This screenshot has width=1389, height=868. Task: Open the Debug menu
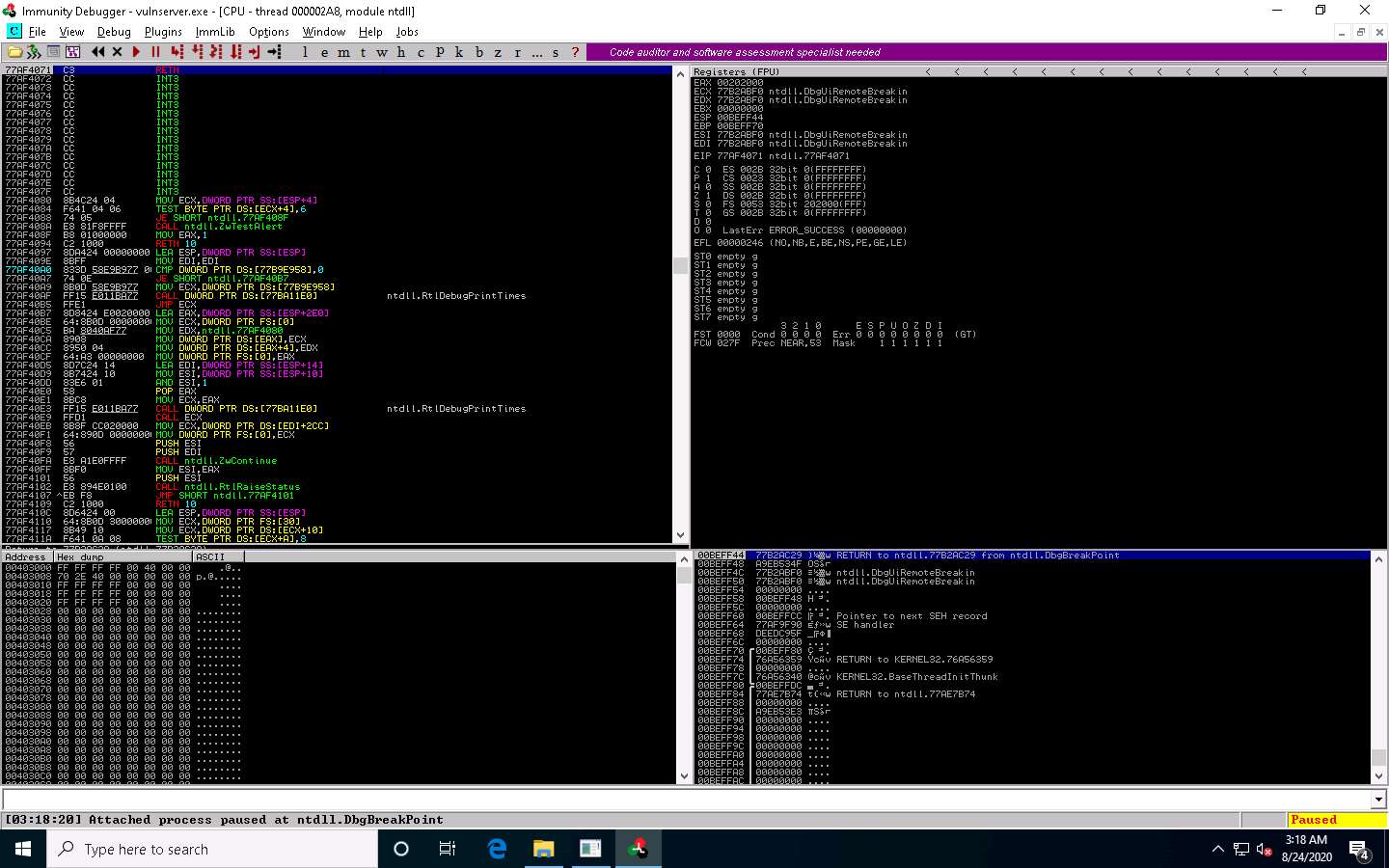point(114,32)
